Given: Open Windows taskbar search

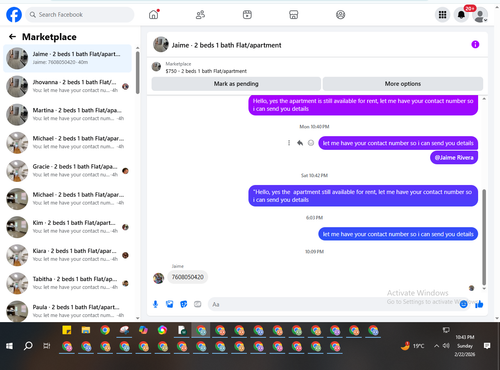Looking at the screenshot, I should point(28,346).
